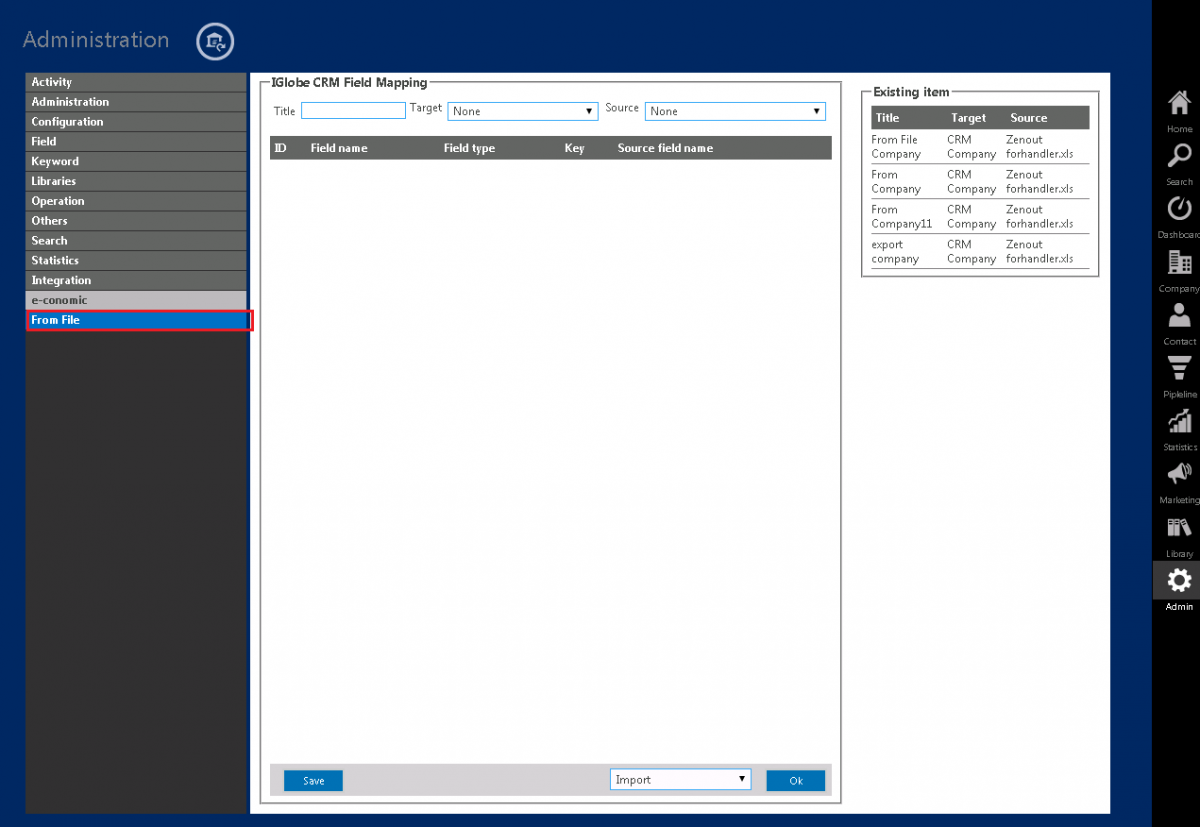Screen dimensions: 1200x827
Task: Click the Target header in Existing item
Action: [x=968, y=118]
